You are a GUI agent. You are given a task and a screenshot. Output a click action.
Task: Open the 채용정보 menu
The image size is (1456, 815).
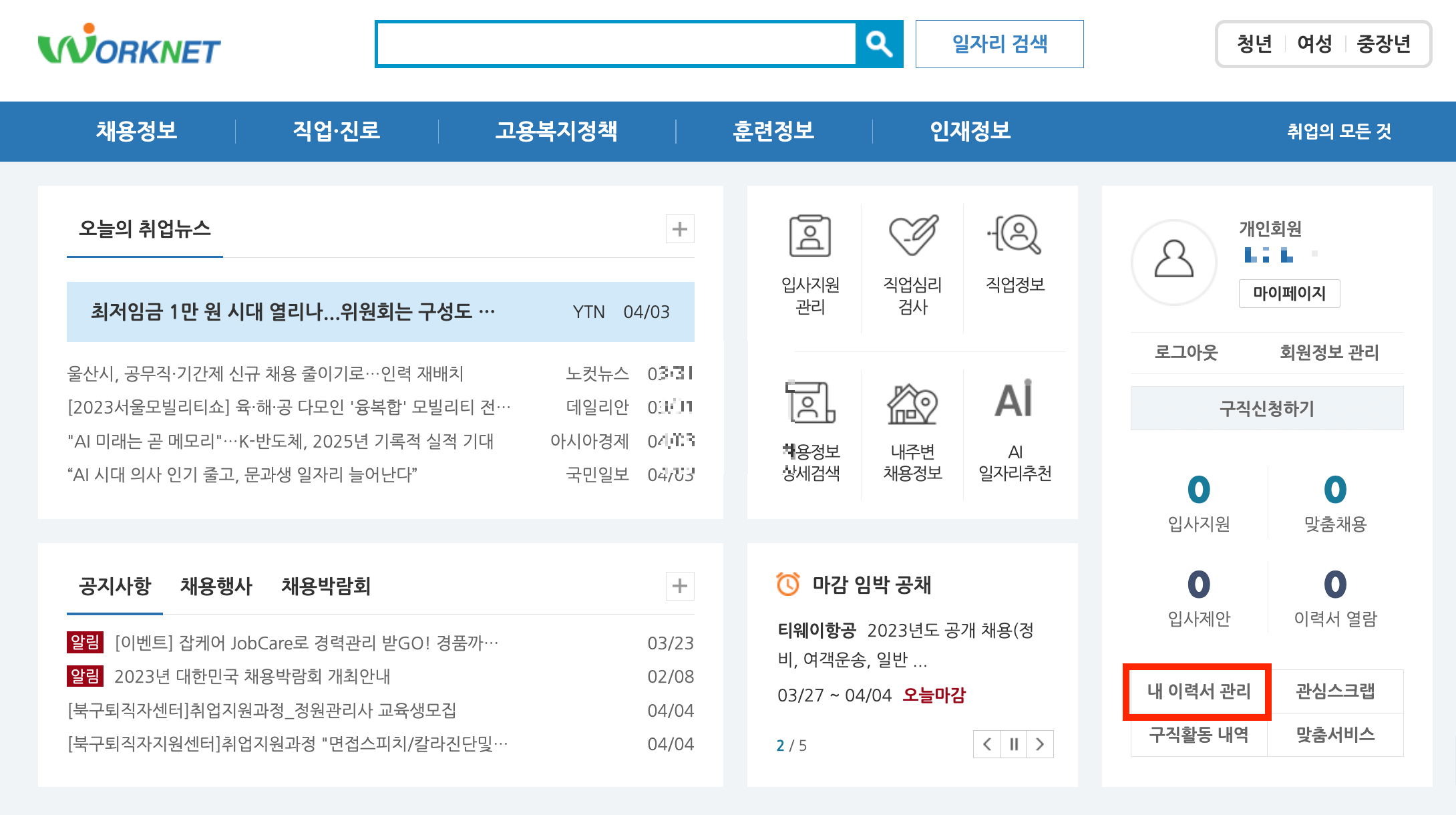(x=137, y=132)
